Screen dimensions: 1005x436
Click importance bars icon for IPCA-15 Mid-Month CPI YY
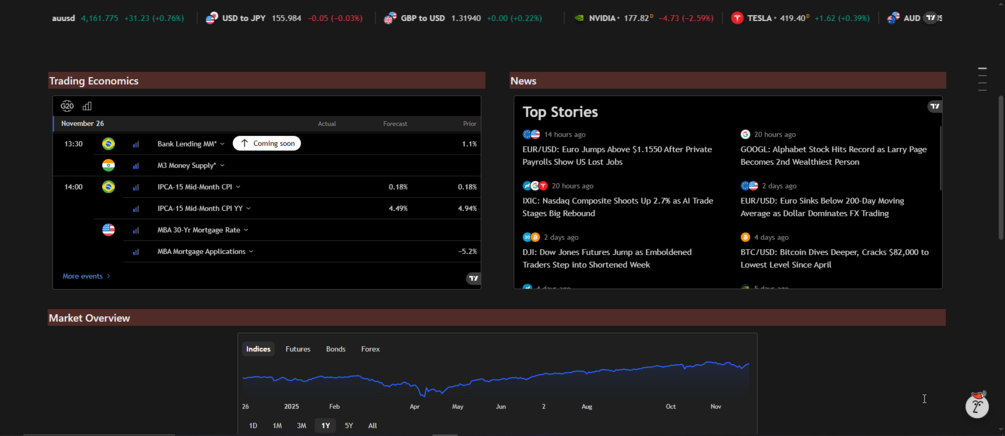[x=136, y=209]
